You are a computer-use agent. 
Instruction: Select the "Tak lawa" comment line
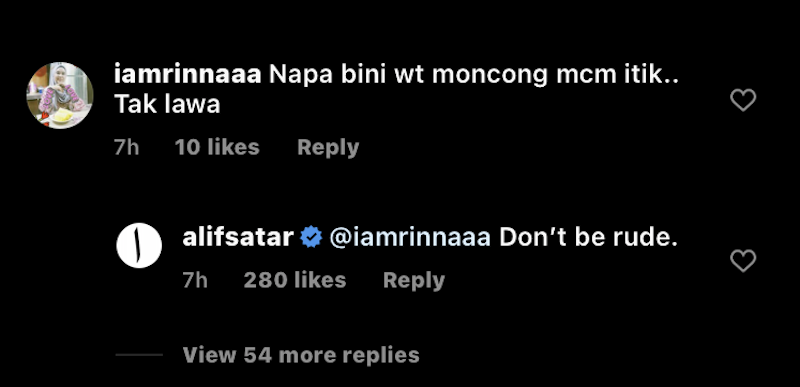[x=167, y=105]
